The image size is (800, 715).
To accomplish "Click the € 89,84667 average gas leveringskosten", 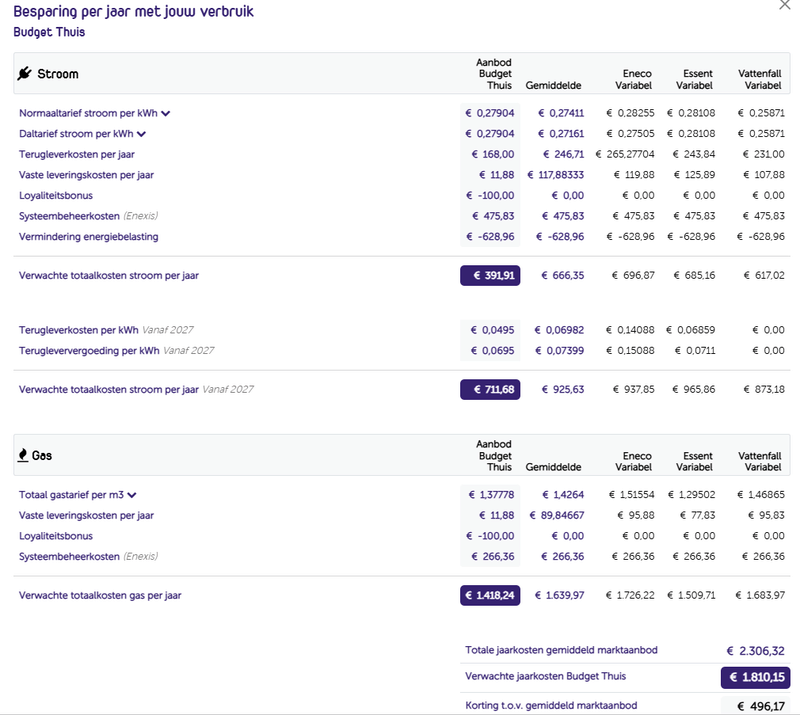I will [557, 515].
